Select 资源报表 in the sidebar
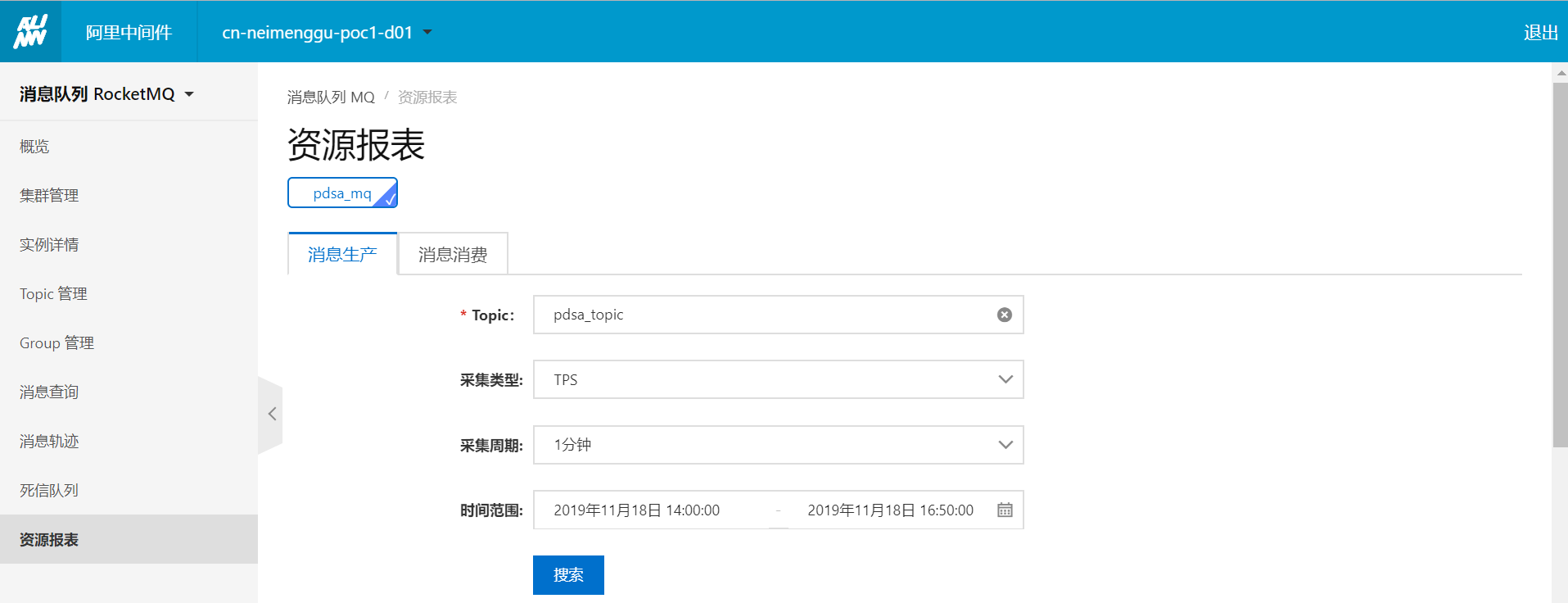 [x=129, y=539]
